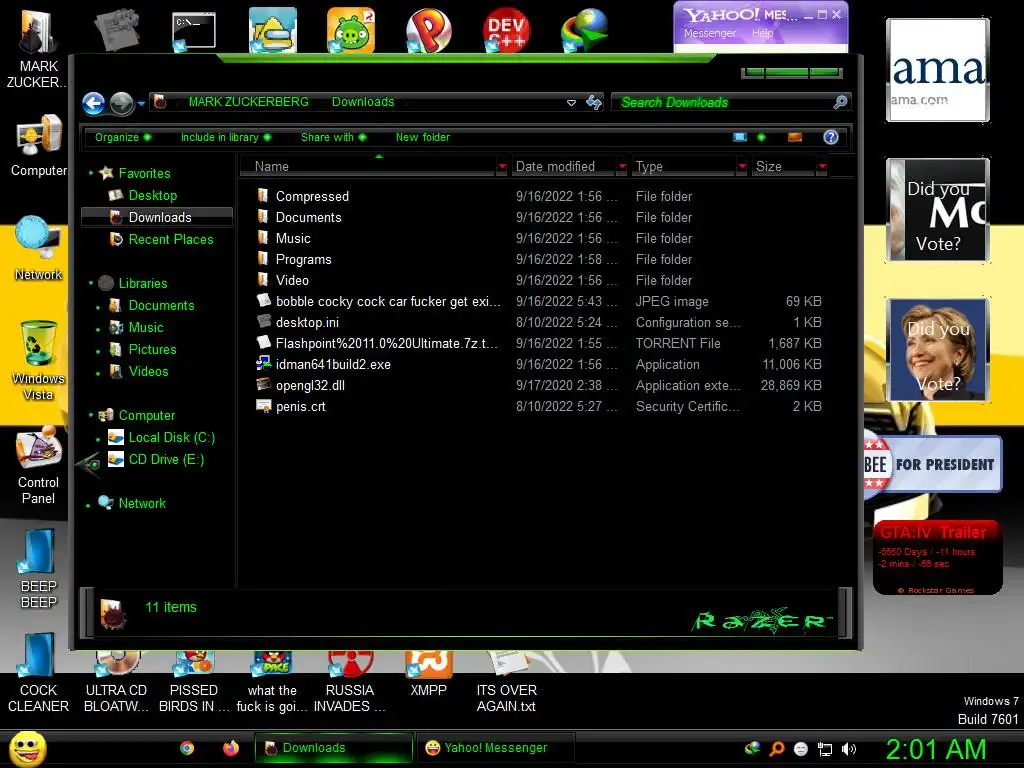Select the Video folder icon

coord(263,280)
